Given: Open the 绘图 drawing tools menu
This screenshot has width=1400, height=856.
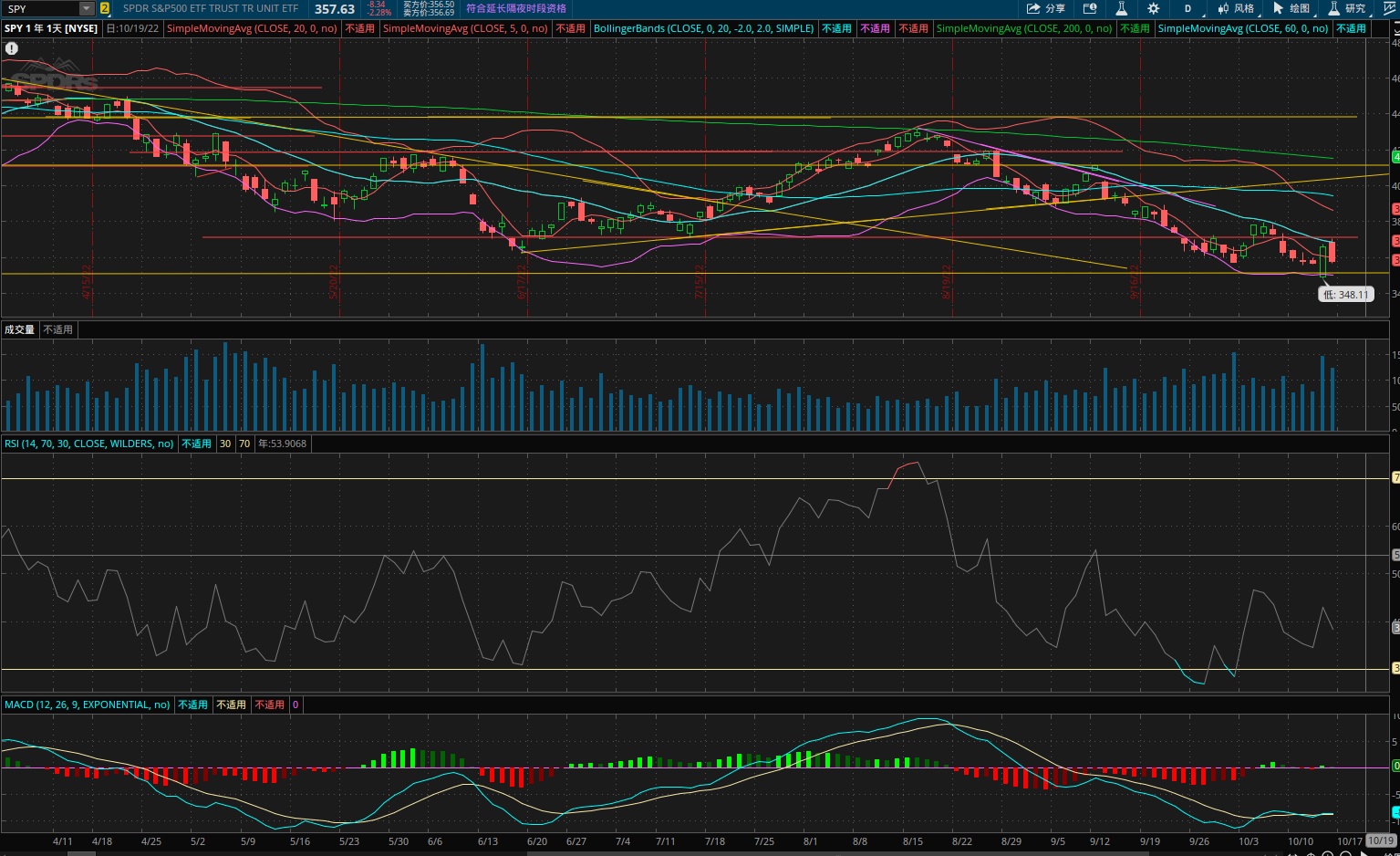Looking at the screenshot, I should [1291, 8].
